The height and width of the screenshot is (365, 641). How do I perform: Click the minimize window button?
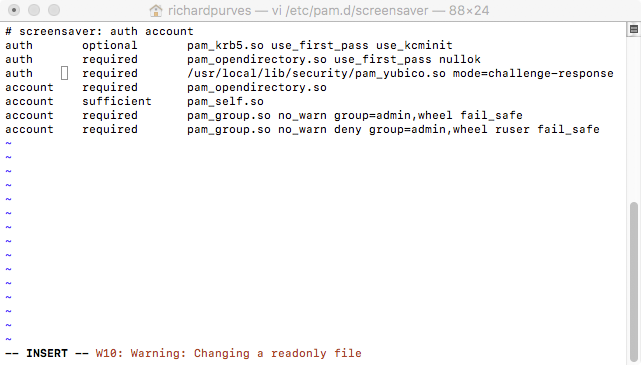pyautogui.click(x=34, y=10)
